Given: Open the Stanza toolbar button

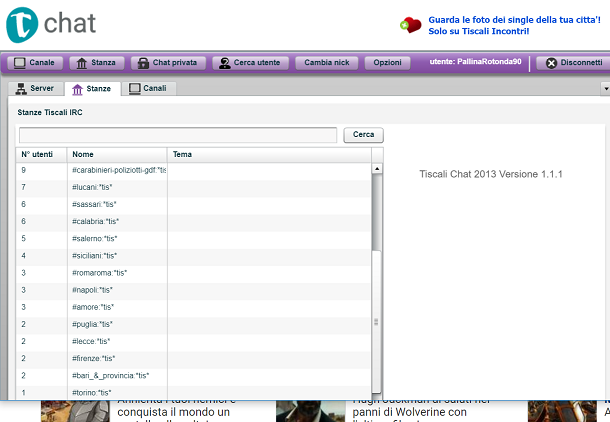Looking at the screenshot, I should click(96, 63).
